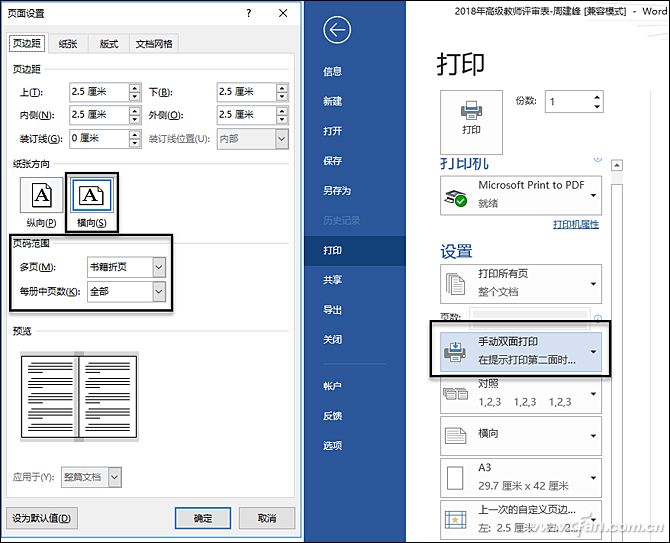This screenshot has height=543, width=670.
Task: Click the 下 bottom margin input field
Action: 247,92
